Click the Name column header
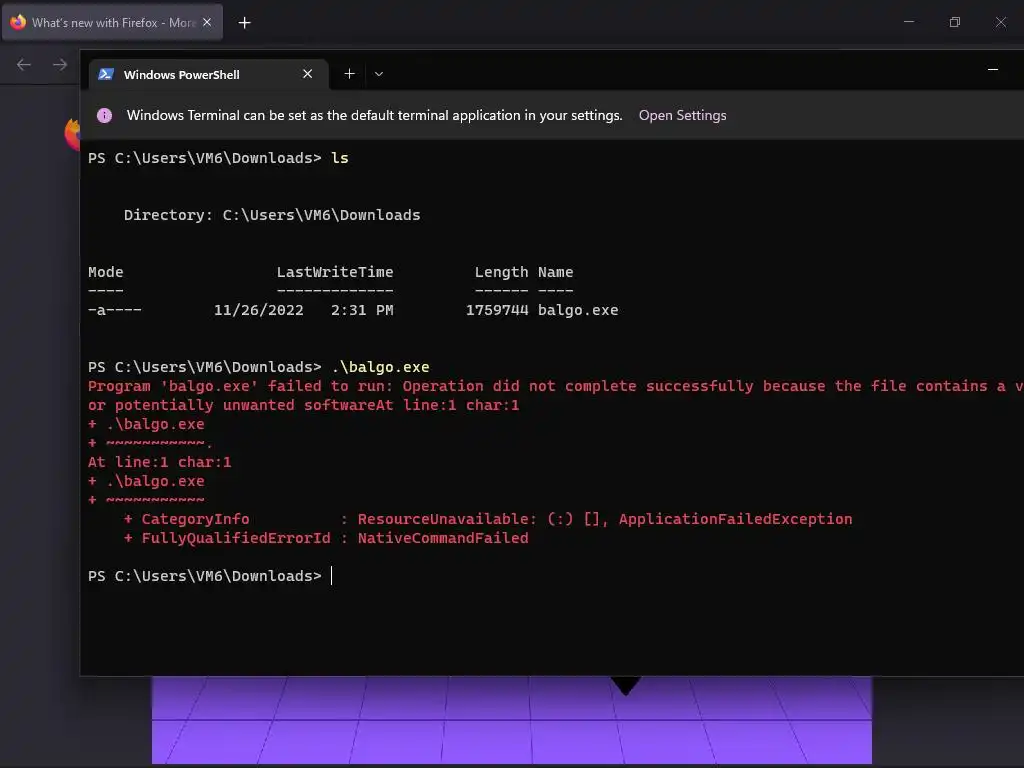Screen dimensions: 1024x768 [x=556, y=272]
